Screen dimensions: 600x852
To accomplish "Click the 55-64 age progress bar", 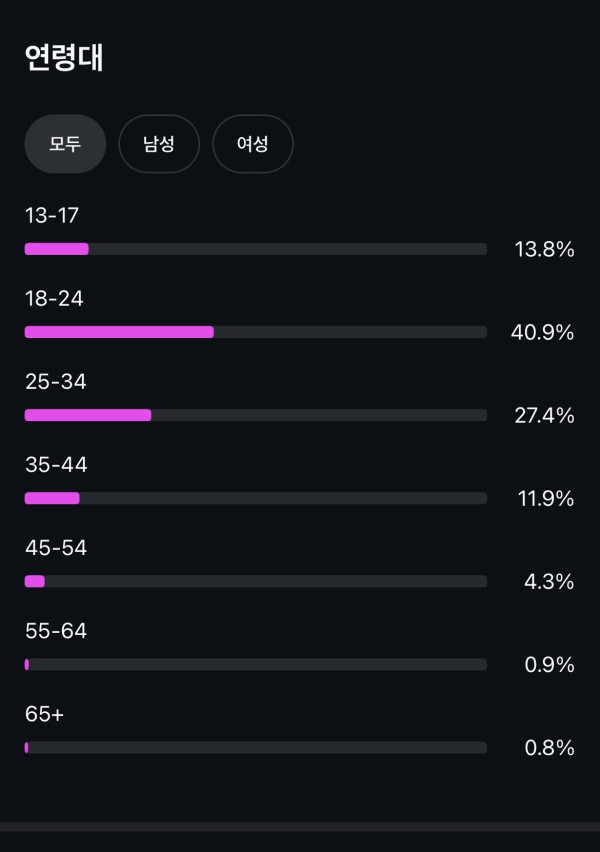I will click(256, 664).
